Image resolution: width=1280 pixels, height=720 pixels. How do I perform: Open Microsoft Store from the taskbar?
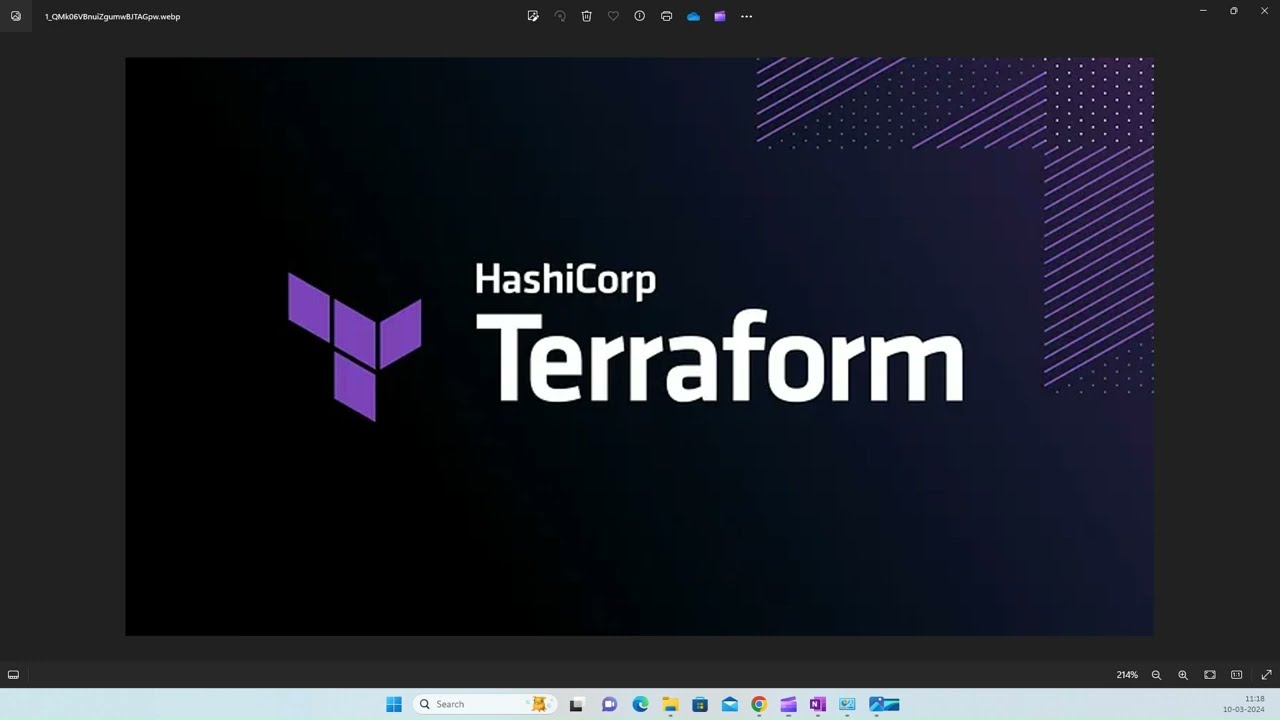coord(700,704)
